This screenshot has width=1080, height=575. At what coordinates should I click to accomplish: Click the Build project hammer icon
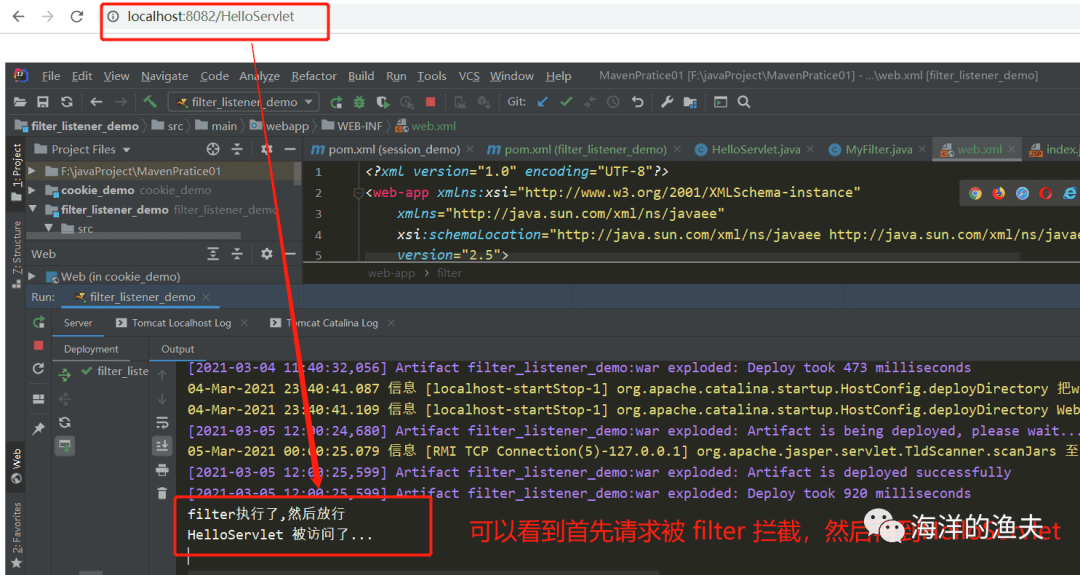coord(150,102)
